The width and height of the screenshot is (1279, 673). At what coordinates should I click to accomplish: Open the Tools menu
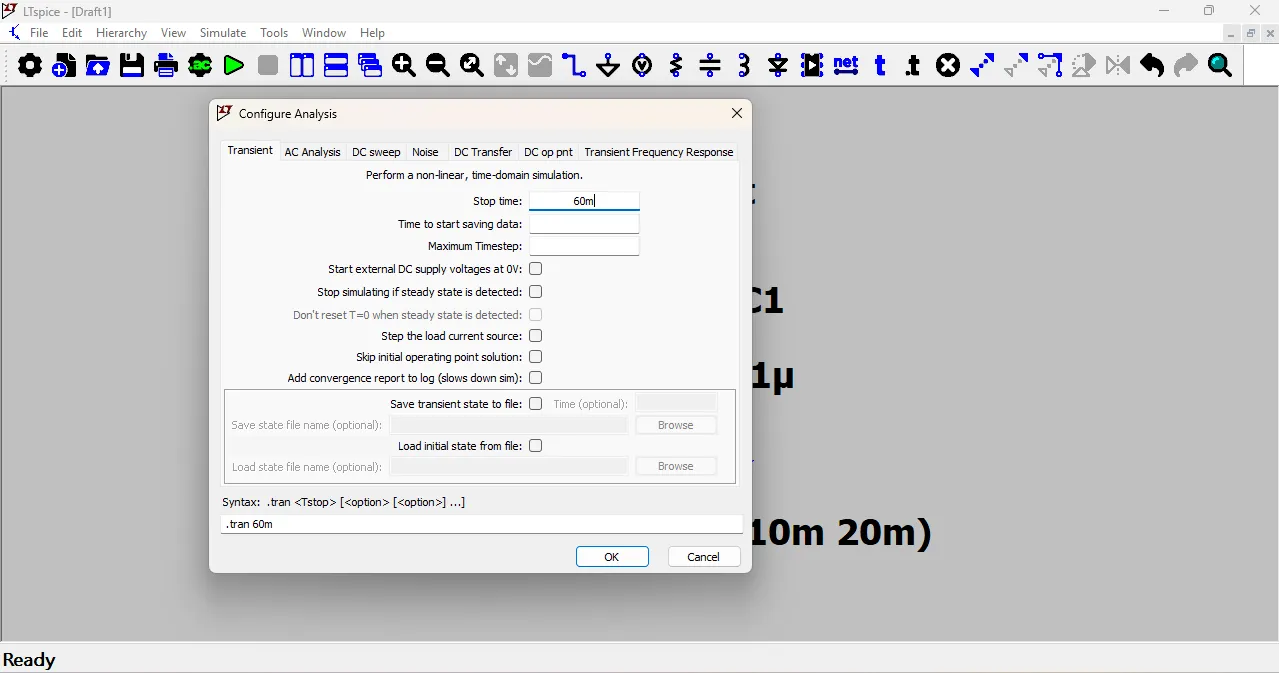[274, 33]
